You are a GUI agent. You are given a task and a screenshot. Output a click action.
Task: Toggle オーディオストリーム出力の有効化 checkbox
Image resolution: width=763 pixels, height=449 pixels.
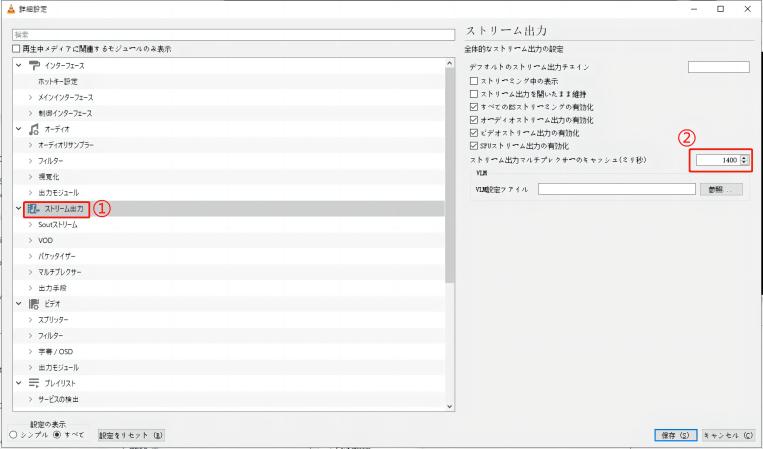(x=474, y=120)
